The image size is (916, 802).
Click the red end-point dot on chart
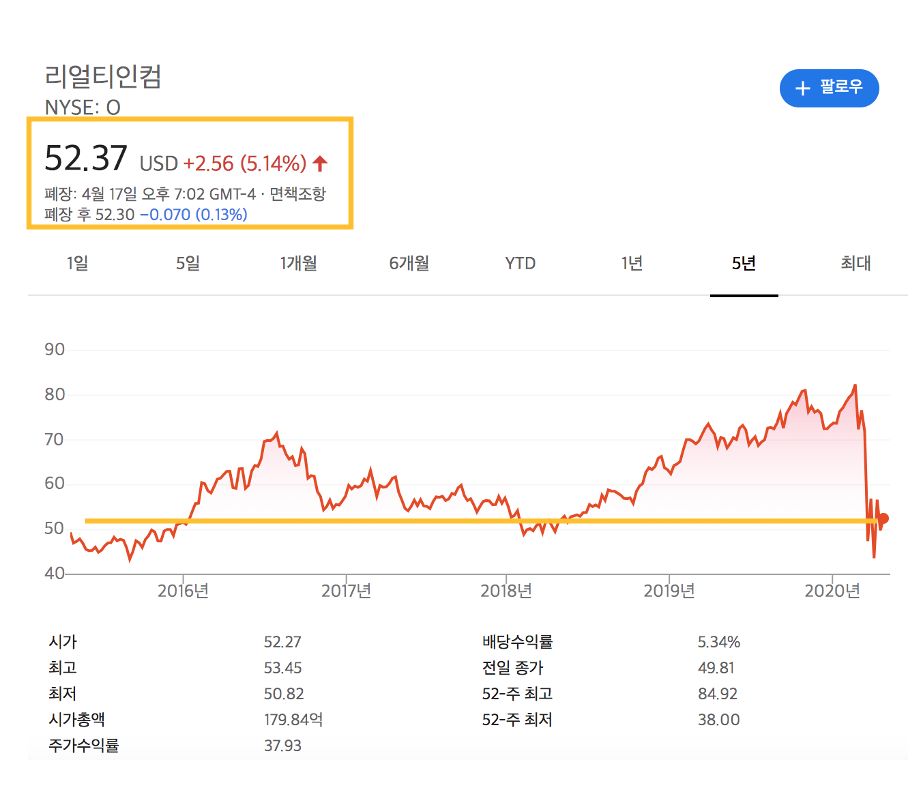[x=883, y=518]
